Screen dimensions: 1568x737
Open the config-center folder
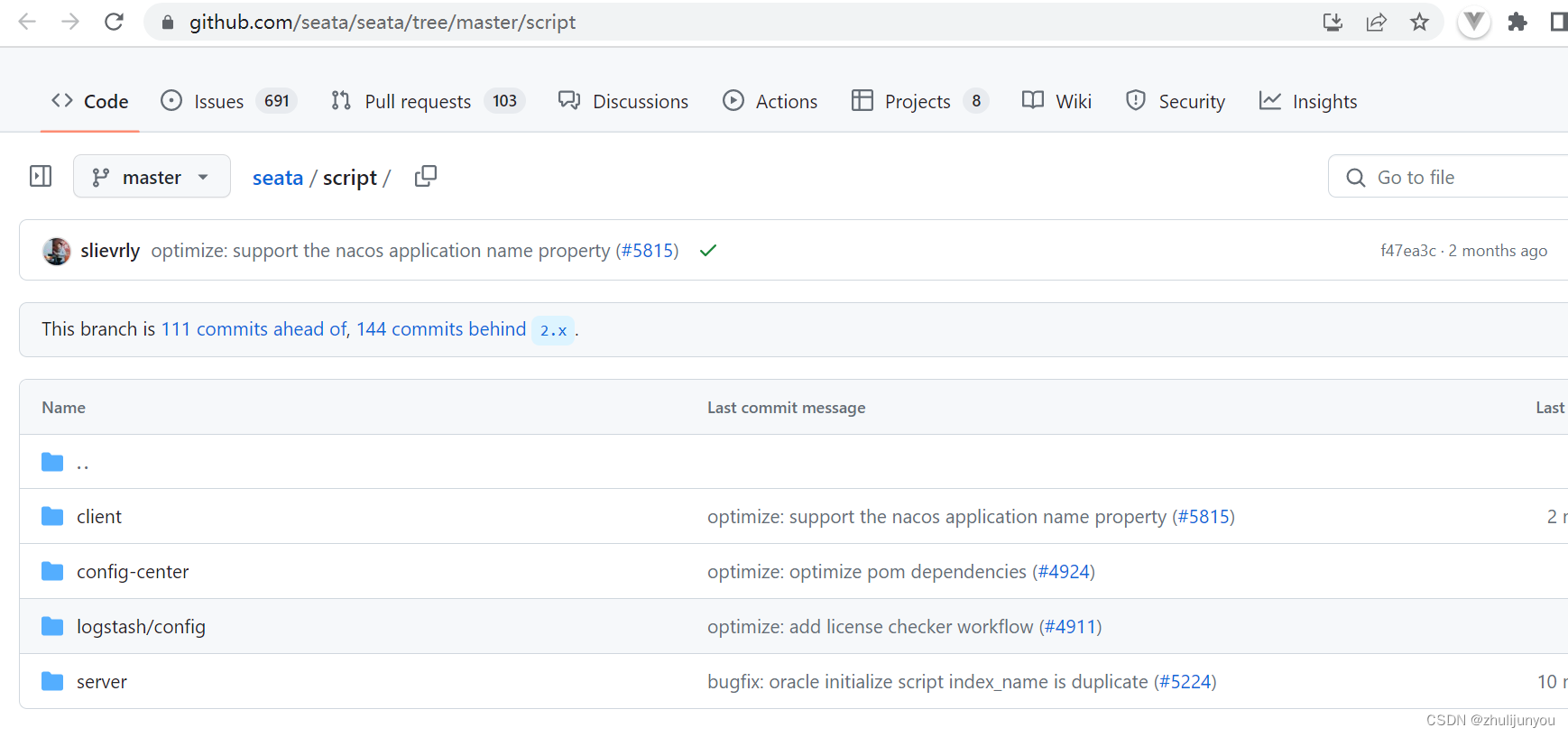(133, 572)
